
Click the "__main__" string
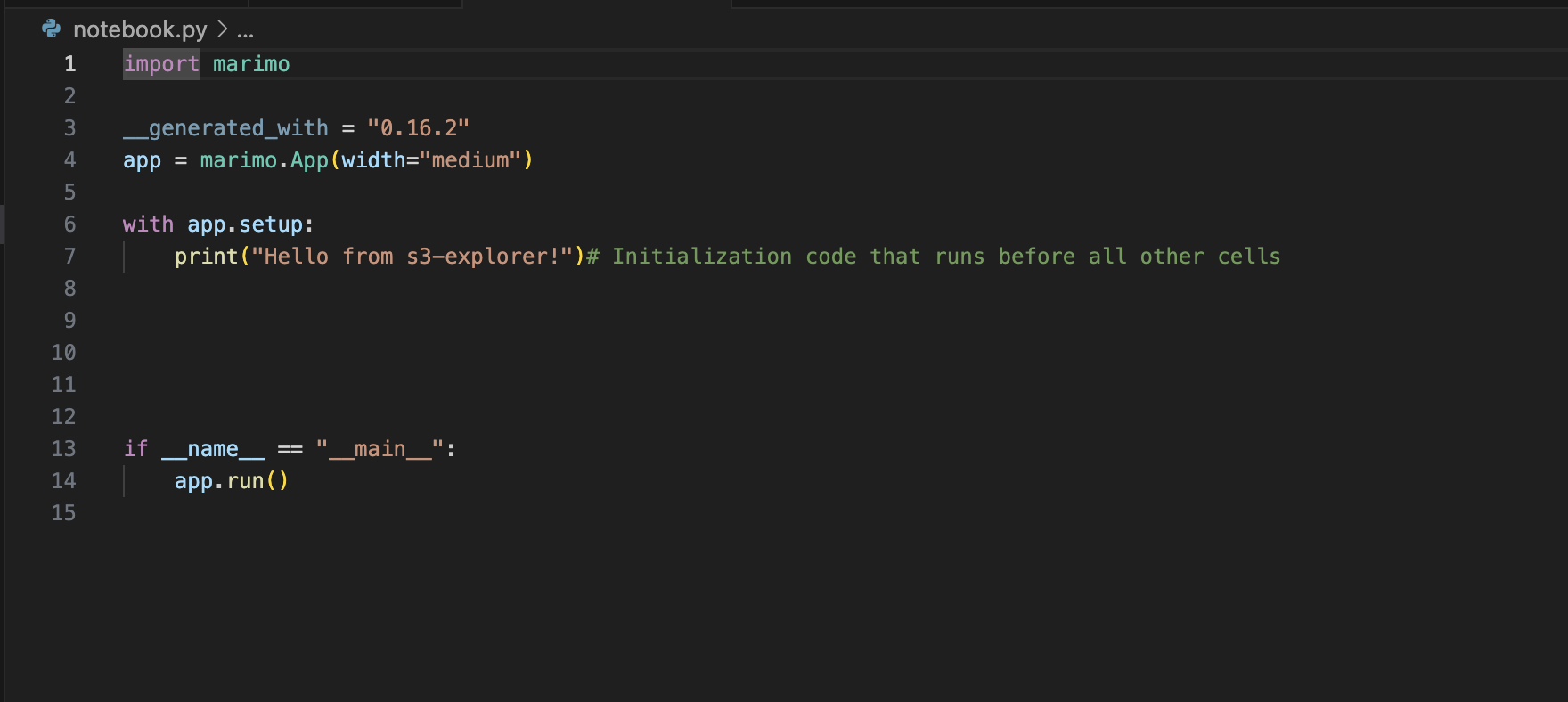(x=380, y=449)
